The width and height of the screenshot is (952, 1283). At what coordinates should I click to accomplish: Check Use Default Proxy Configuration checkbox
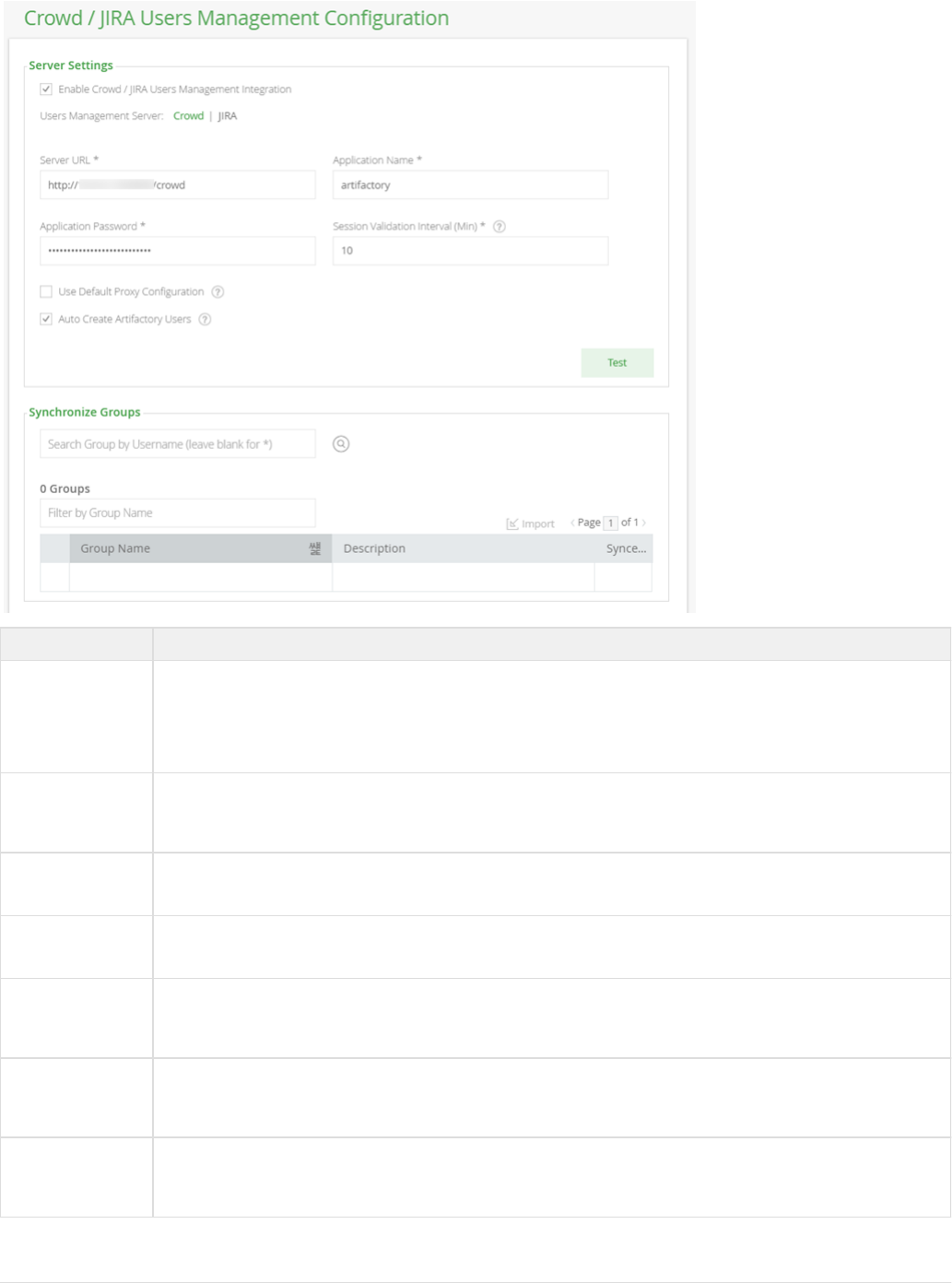pos(46,292)
